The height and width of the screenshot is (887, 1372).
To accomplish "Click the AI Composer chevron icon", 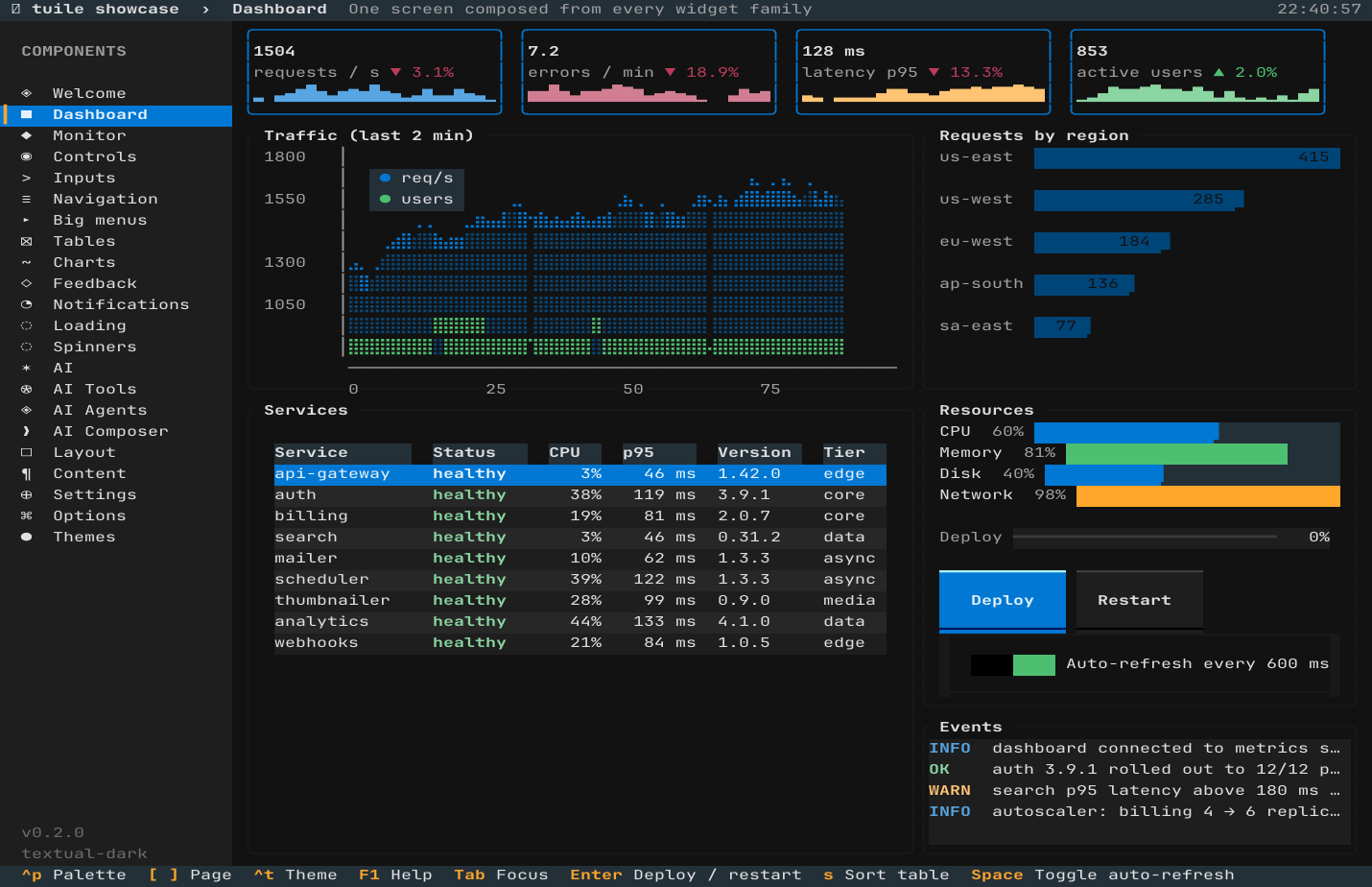I will click(27, 431).
